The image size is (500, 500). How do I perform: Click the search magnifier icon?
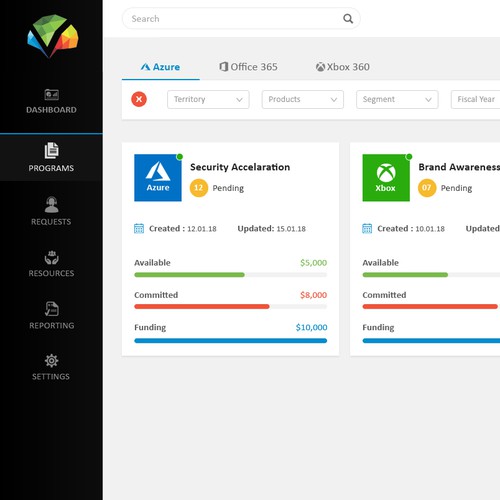pos(348,19)
